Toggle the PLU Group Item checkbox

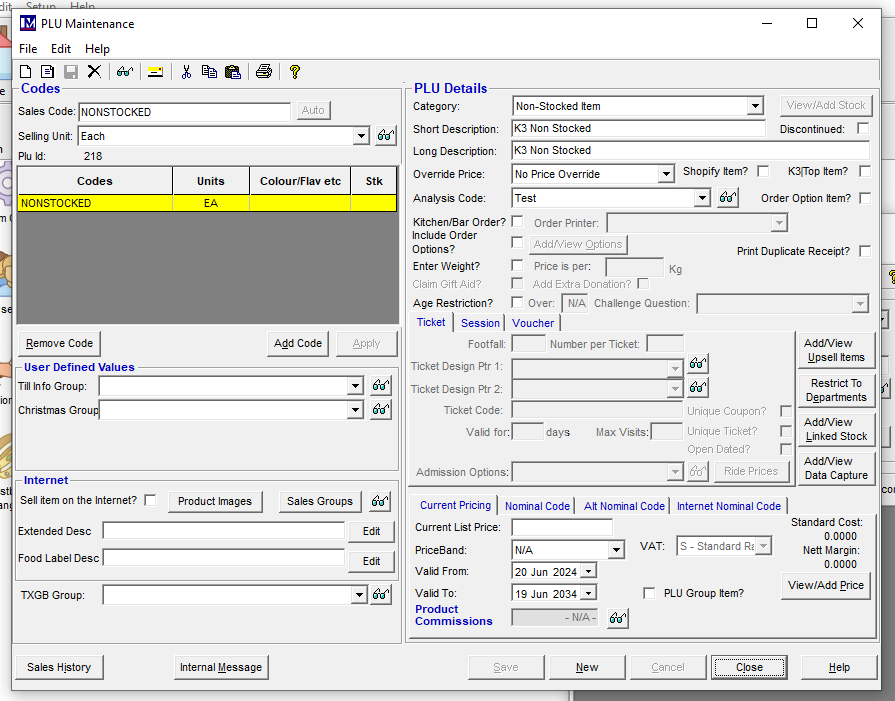pos(649,593)
